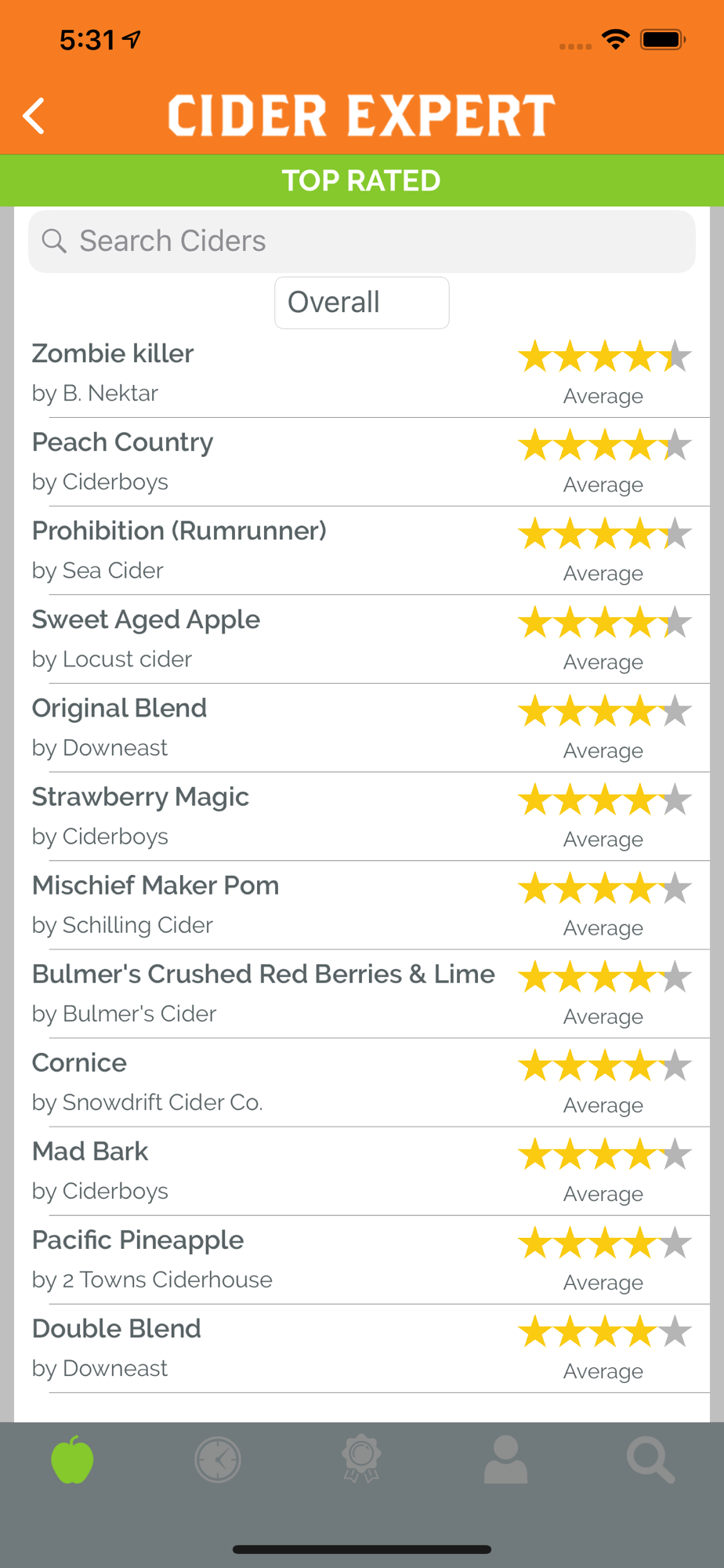
Task: Select Sweet Aged Apple entry
Action: click(362, 639)
